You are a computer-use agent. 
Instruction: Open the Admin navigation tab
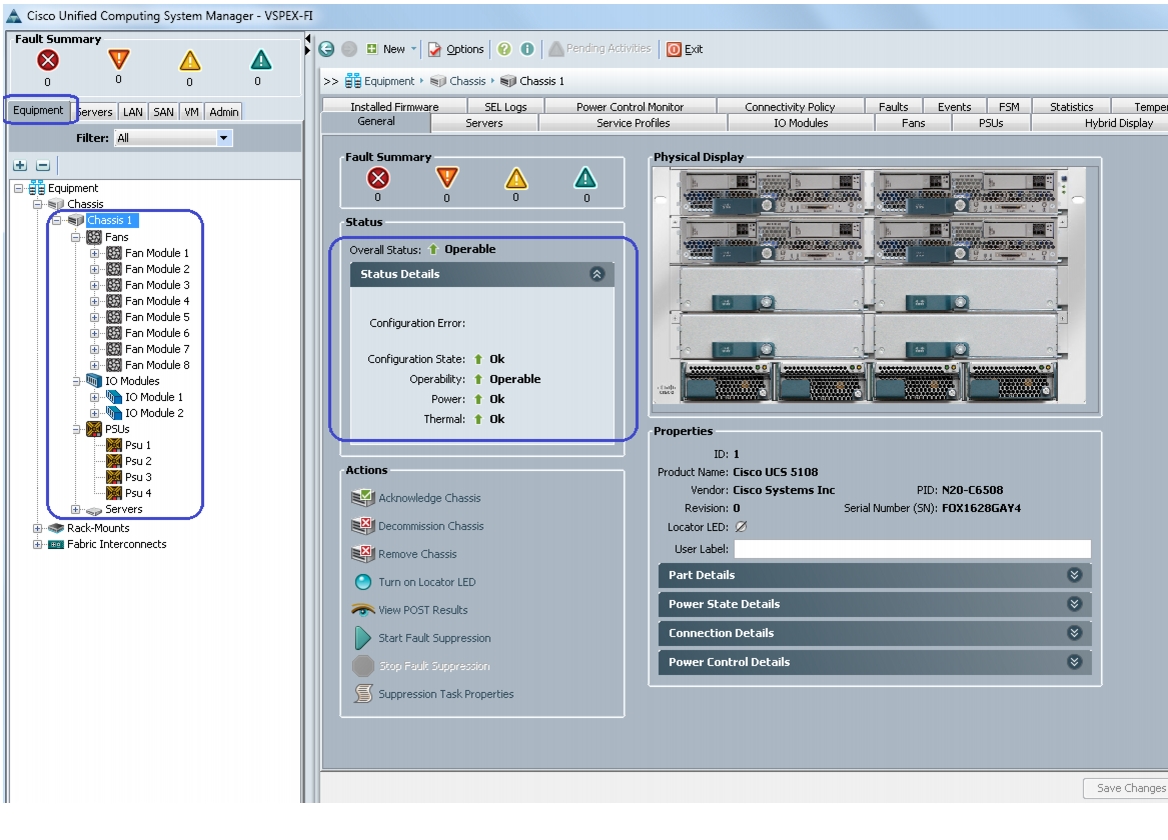(223, 112)
